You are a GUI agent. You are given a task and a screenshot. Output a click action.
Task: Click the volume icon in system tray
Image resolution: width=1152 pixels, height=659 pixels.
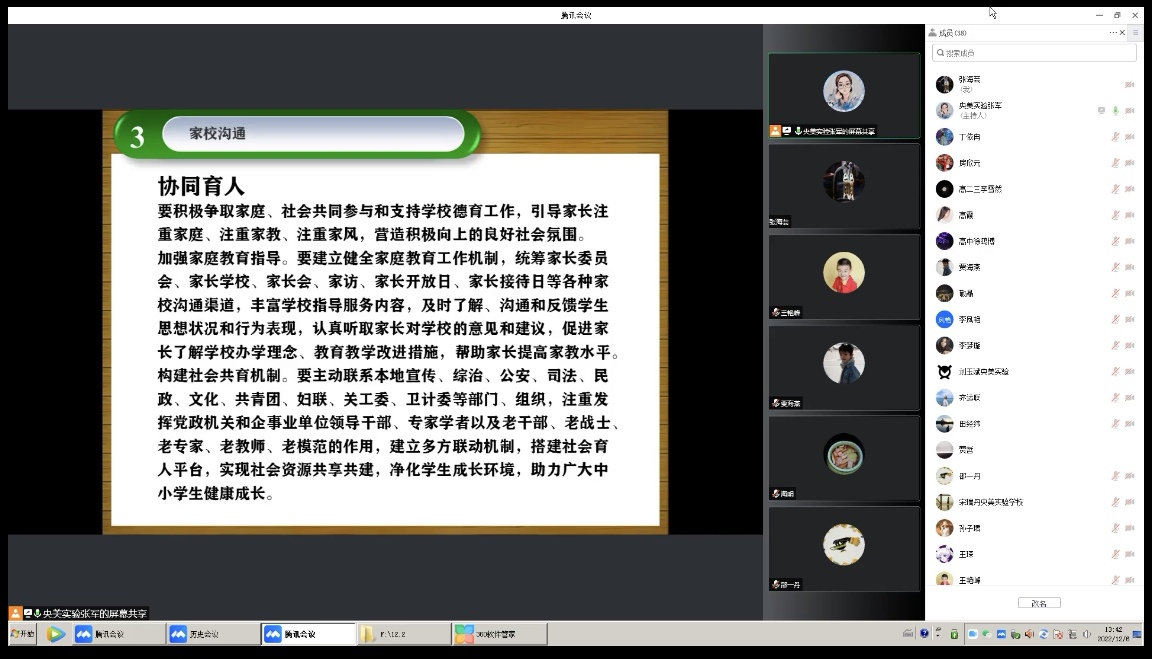point(1087,634)
